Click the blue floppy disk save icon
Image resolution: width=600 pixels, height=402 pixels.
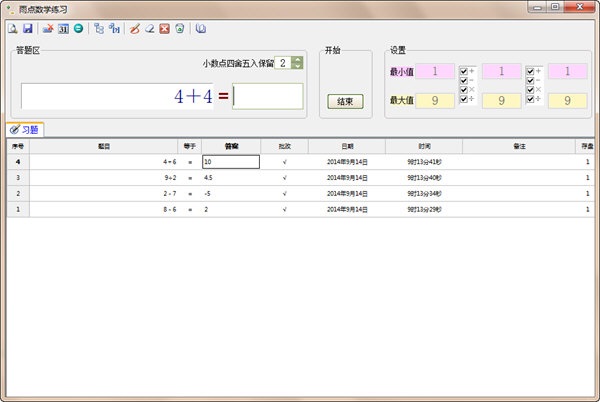click(x=27, y=29)
